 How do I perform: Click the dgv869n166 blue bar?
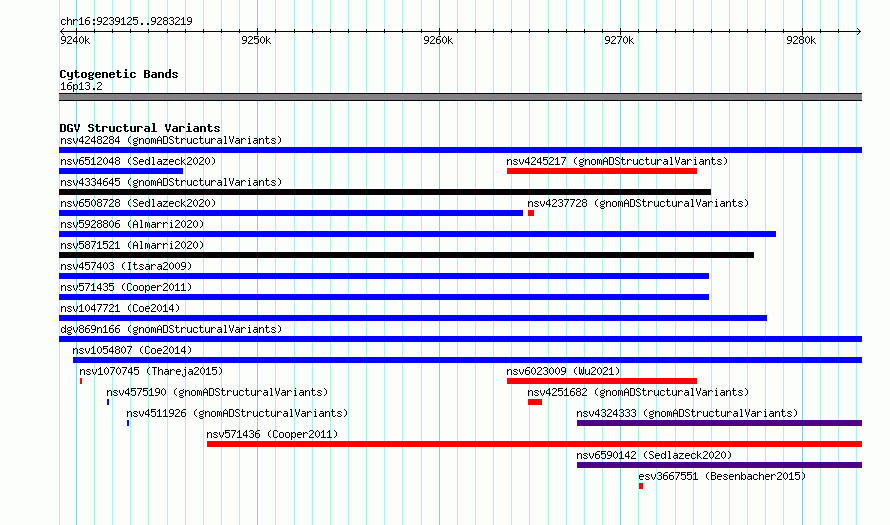[x=460, y=339]
